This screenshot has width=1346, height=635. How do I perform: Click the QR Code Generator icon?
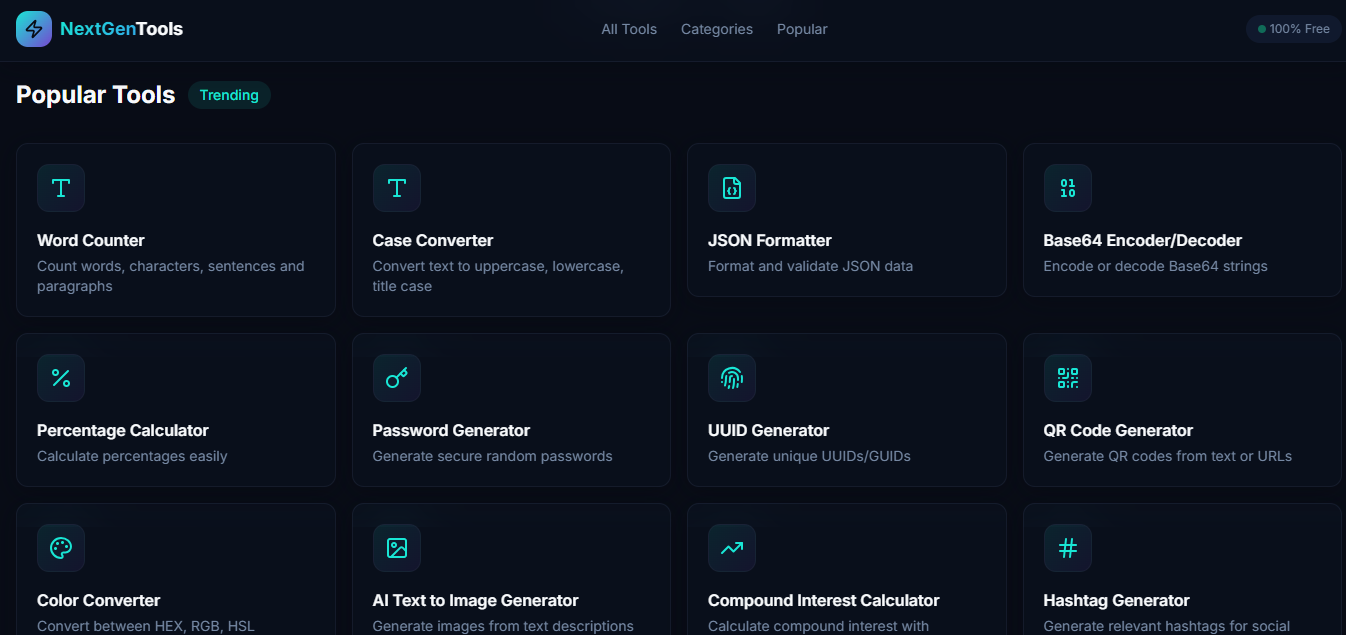coord(1067,378)
